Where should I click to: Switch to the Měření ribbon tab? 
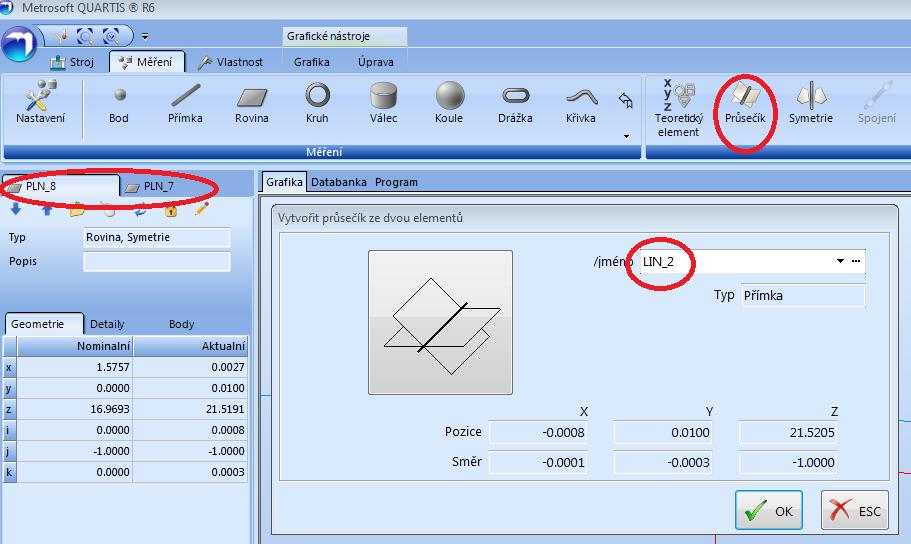point(146,62)
